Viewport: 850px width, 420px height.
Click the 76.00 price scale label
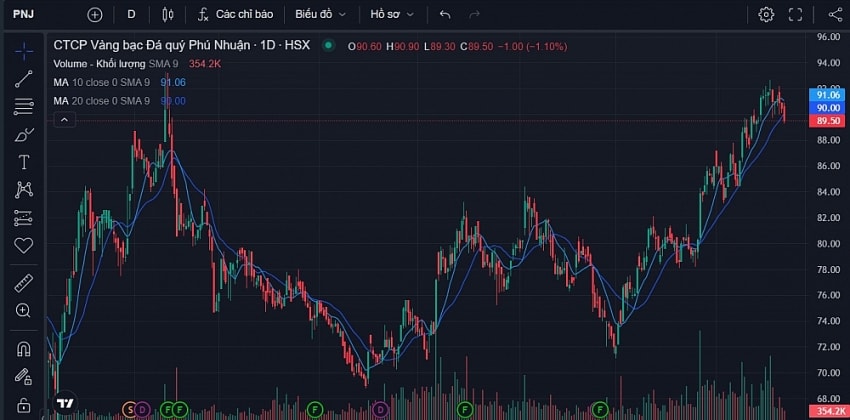pyautogui.click(x=828, y=295)
